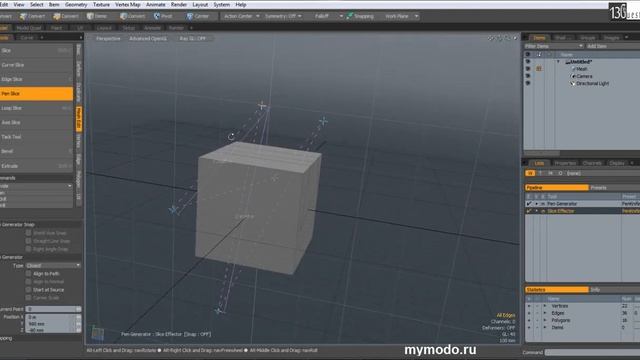The width and height of the screenshot is (640, 360).
Task: Select the Pen Slice tool
Action: pos(36,93)
